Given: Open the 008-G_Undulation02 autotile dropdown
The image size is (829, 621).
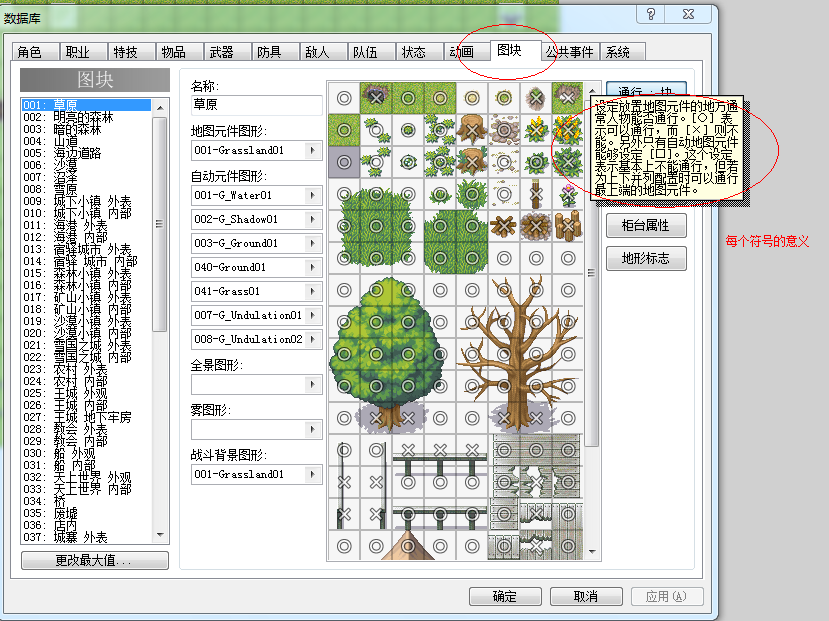Looking at the screenshot, I should [x=313, y=339].
